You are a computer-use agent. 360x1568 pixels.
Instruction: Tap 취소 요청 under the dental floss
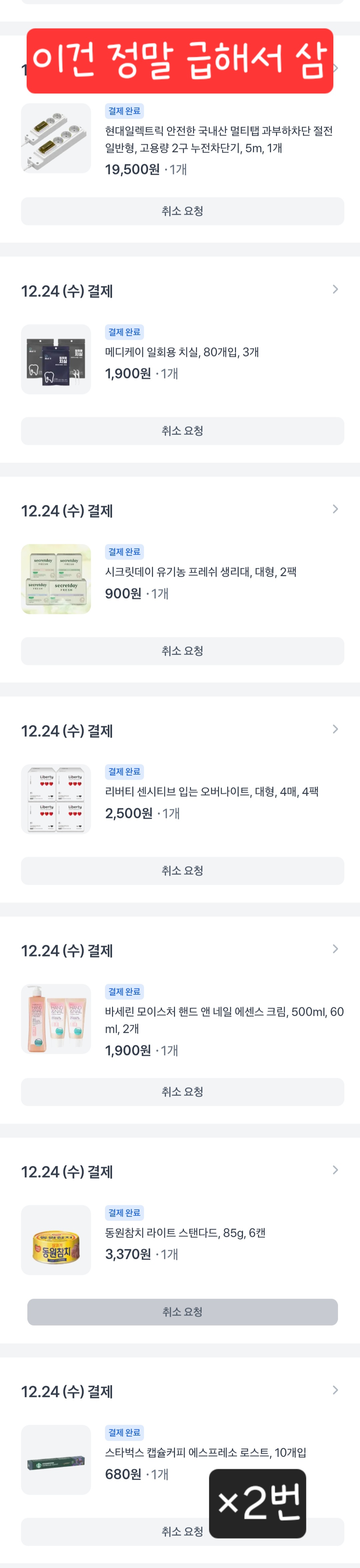[x=182, y=431]
